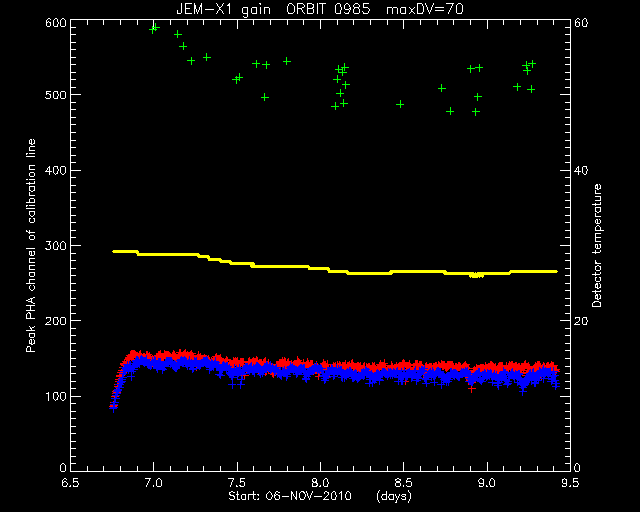Select the Peak PHA channel axis label
The width and height of the screenshot is (640, 512).
click(x=31, y=245)
